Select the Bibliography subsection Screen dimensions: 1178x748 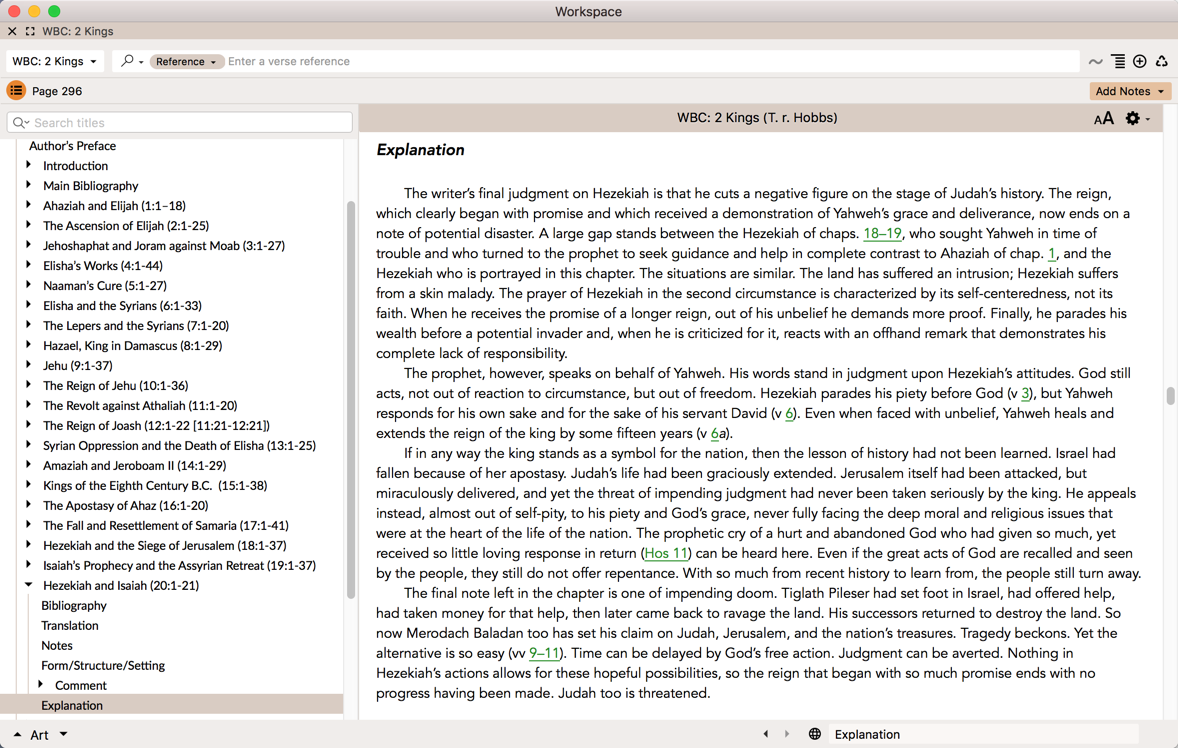74,605
